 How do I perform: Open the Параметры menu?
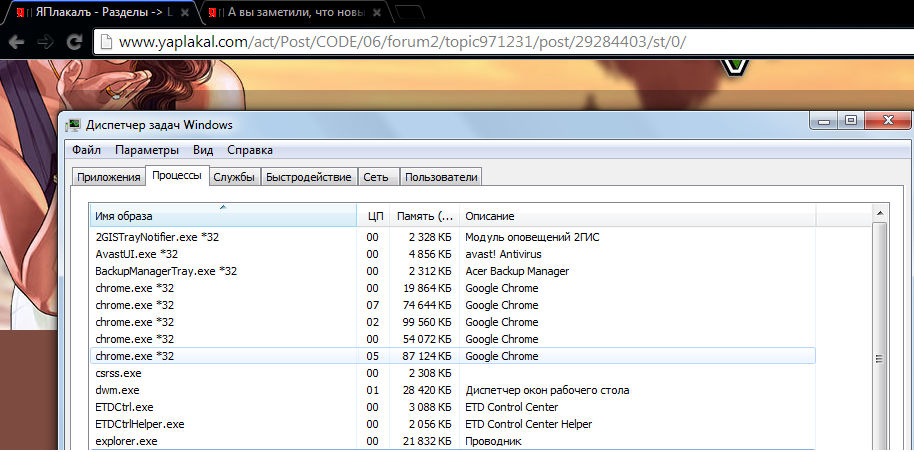point(147,150)
